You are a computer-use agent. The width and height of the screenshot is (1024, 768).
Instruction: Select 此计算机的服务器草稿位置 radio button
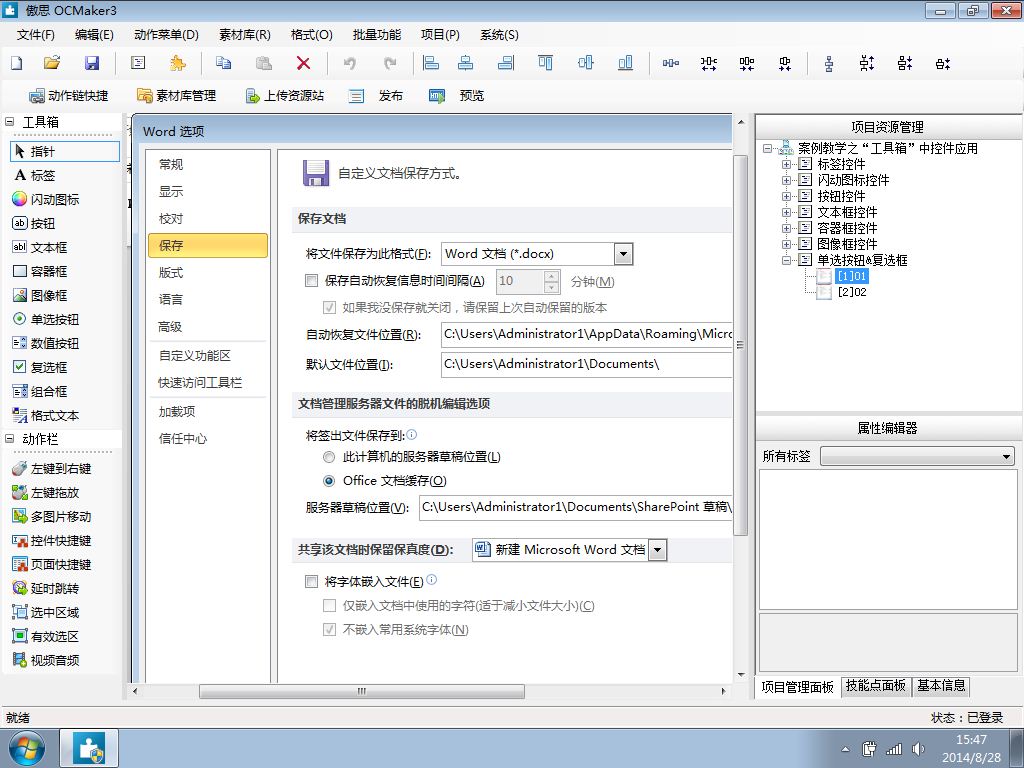[x=329, y=456]
